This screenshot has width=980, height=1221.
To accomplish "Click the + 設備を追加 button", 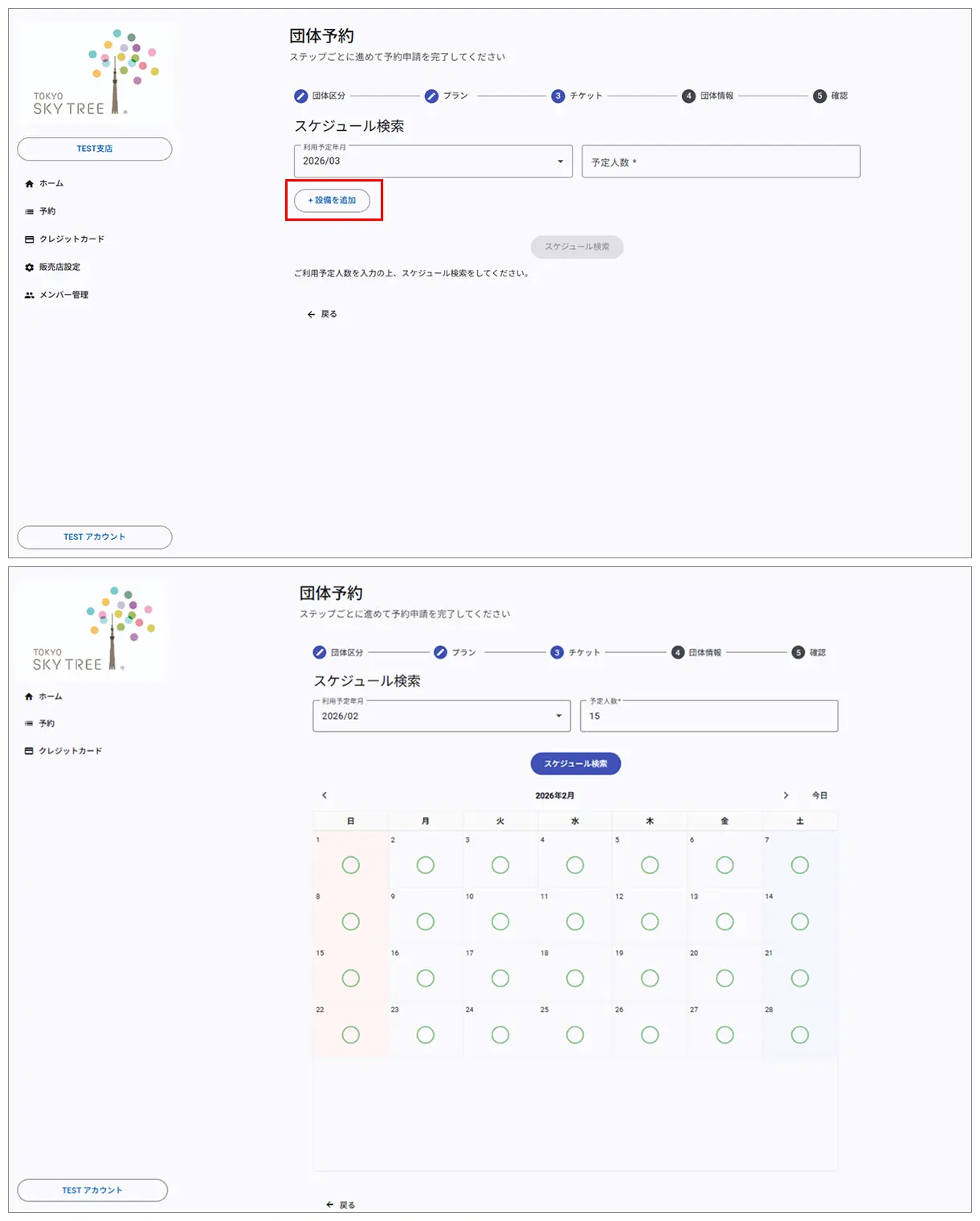I will click(333, 201).
